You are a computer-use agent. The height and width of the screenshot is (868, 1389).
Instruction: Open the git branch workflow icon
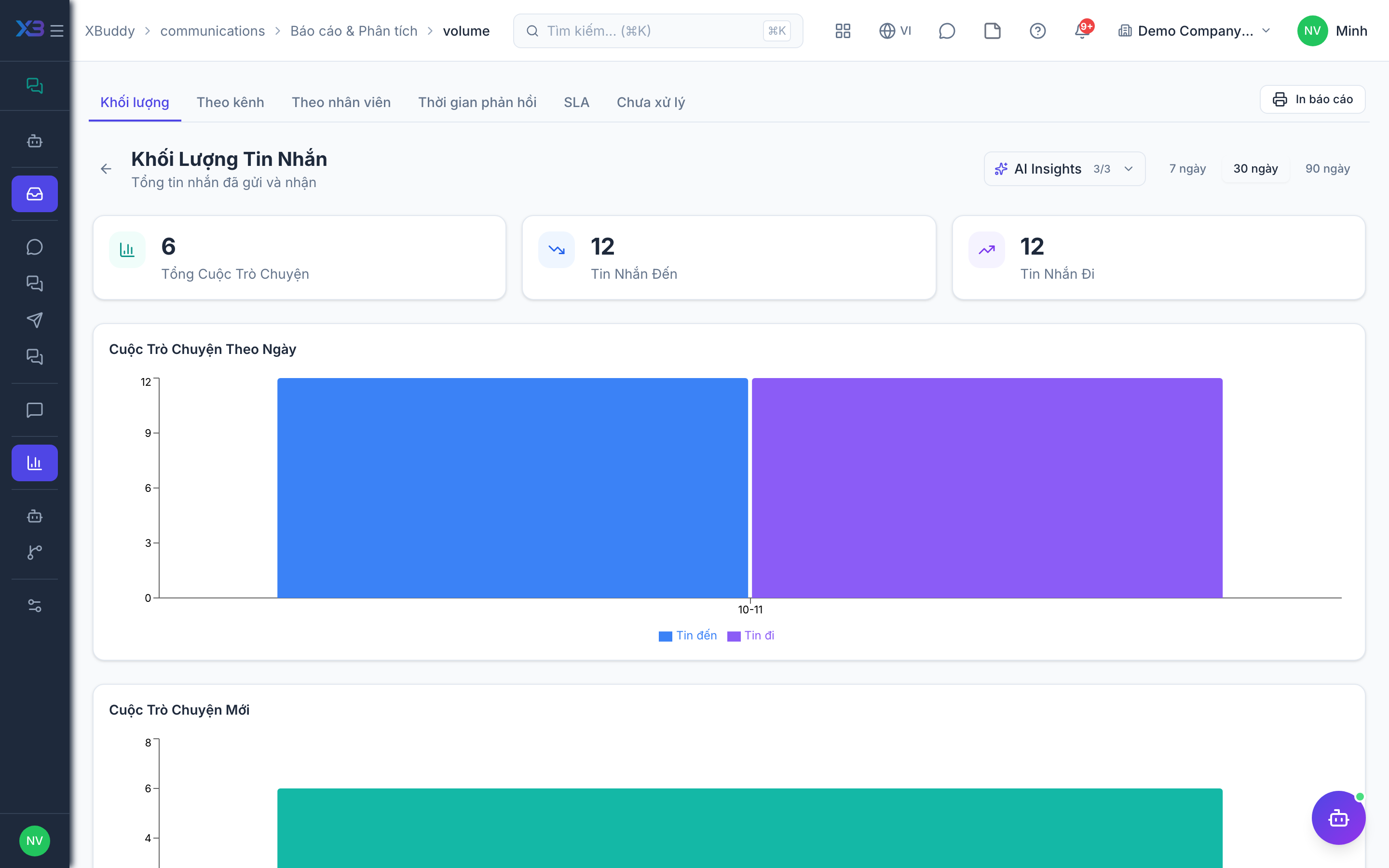[34, 552]
